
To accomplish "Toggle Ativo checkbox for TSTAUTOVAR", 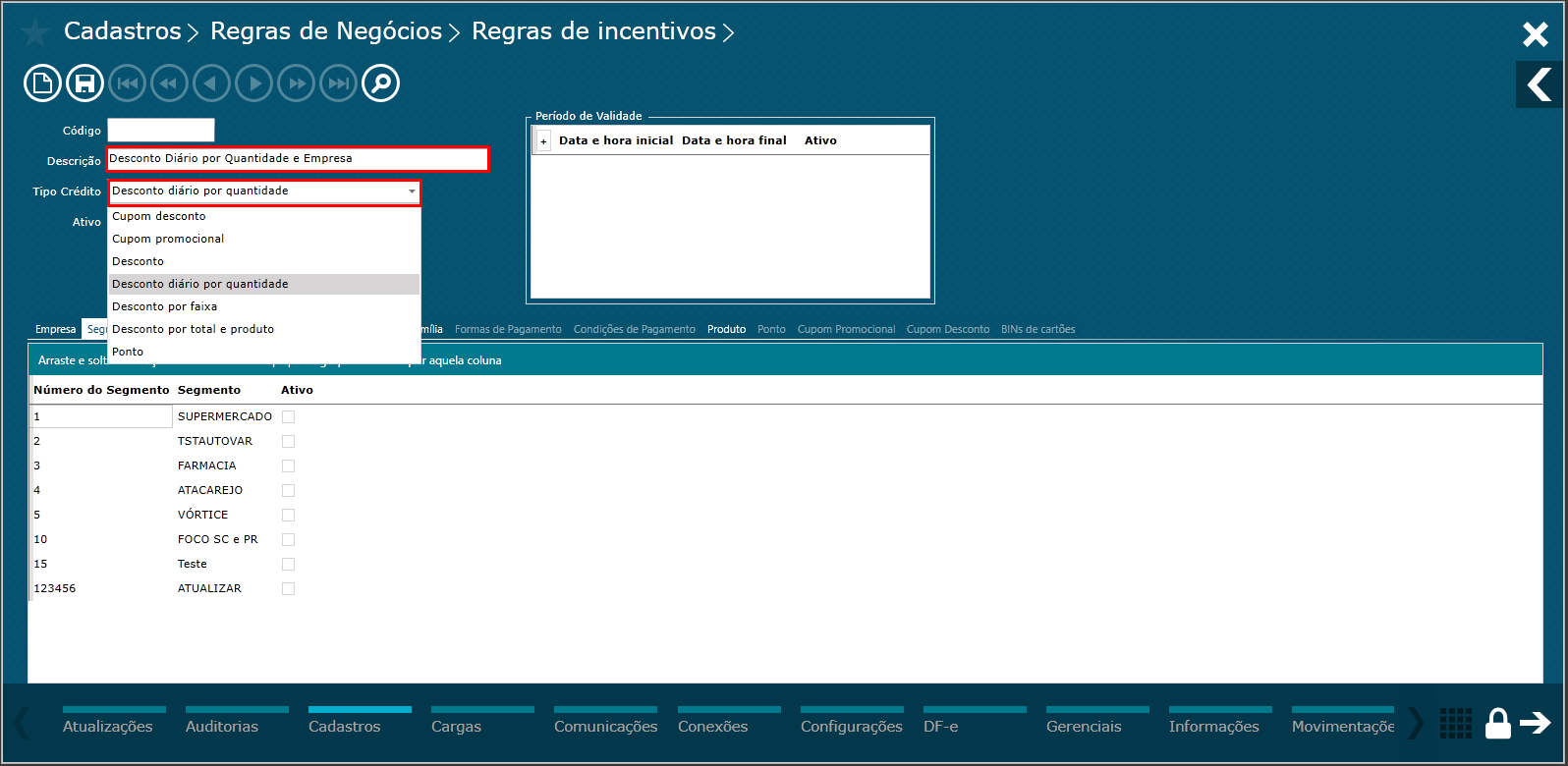I will click(288, 441).
